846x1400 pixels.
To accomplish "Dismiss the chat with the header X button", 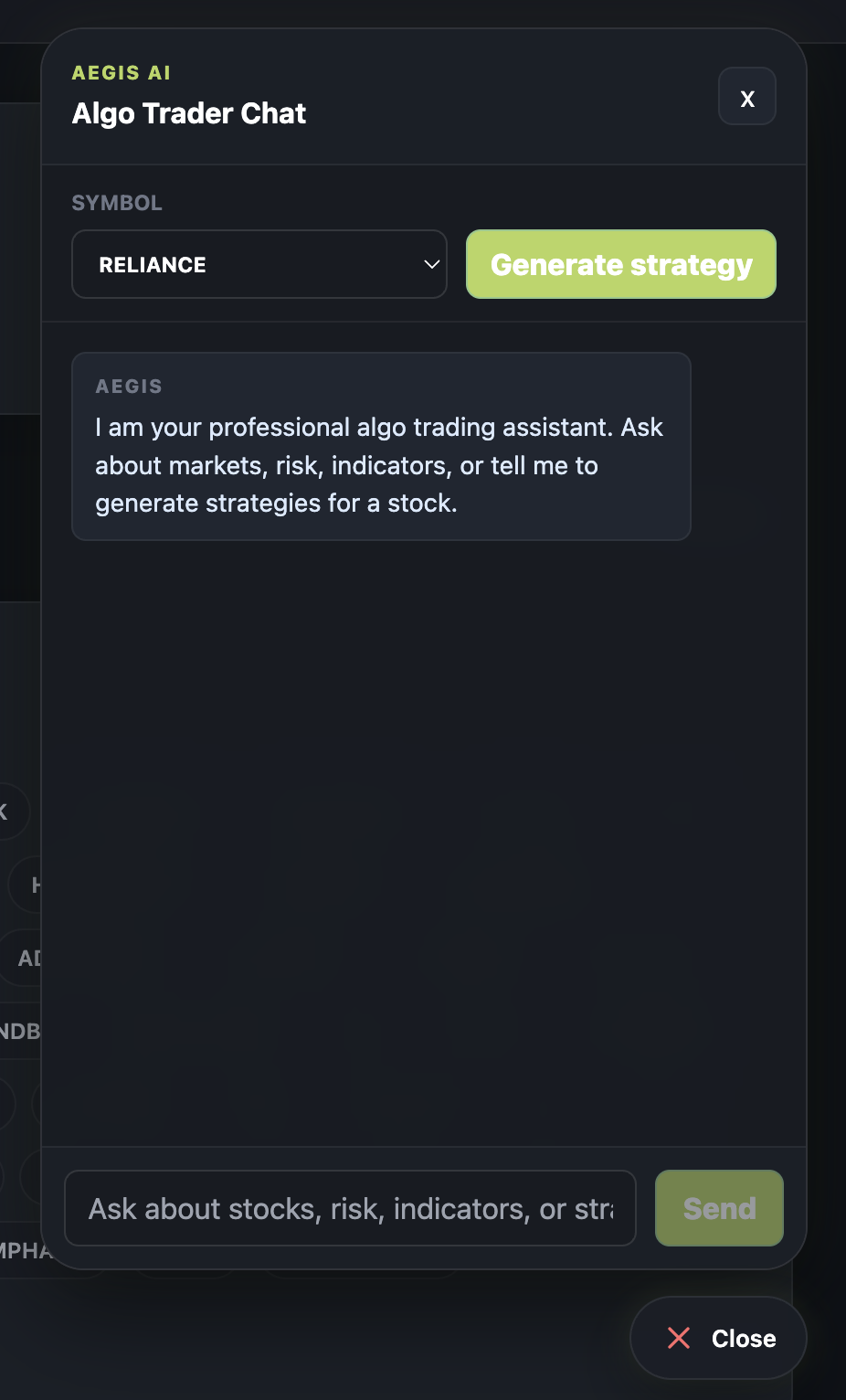I will pos(746,97).
